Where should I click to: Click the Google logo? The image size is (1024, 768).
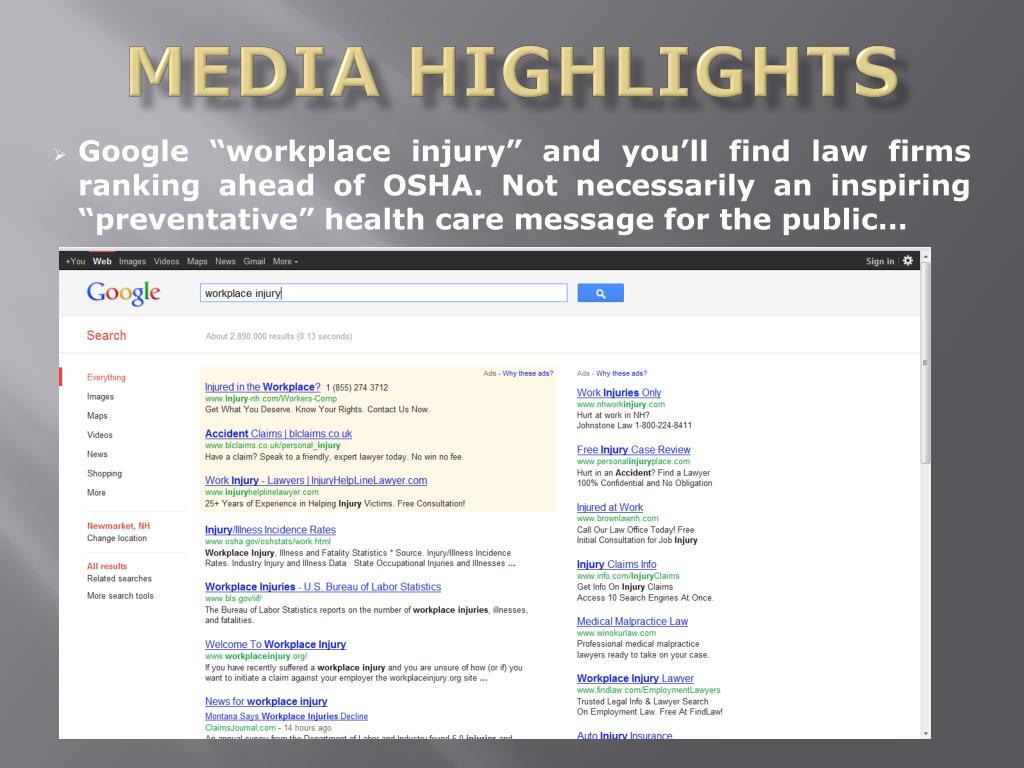(x=123, y=293)
